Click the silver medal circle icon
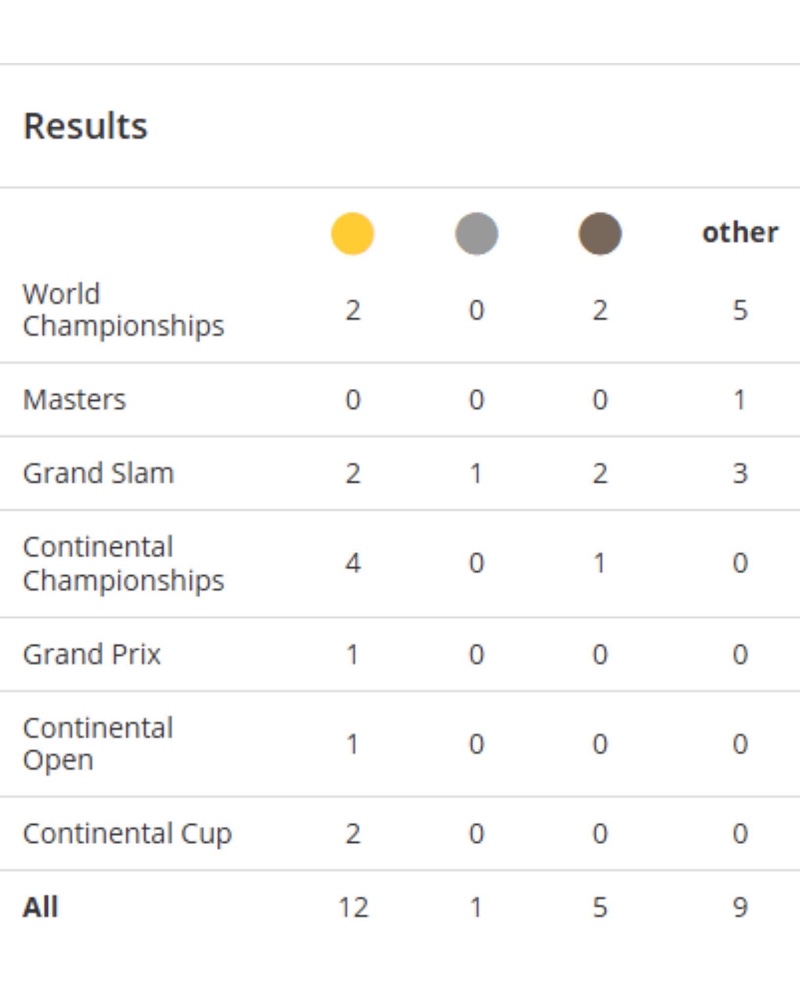Image resolution: width=800 pixels, height=1000 pixels. click(476, 234)
